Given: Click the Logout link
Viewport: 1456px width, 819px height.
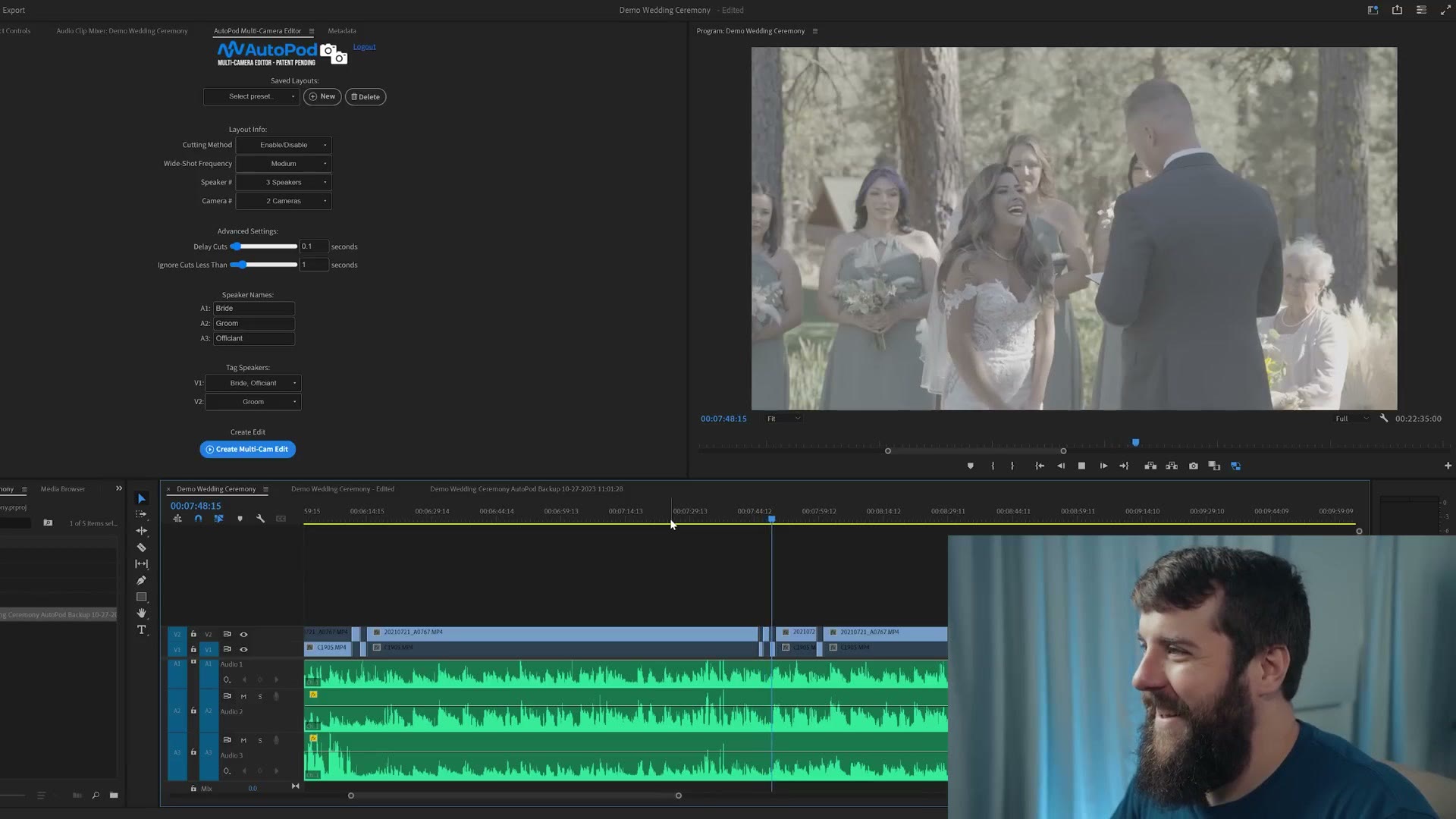Looking at the screenshot, I should [364, 47].
